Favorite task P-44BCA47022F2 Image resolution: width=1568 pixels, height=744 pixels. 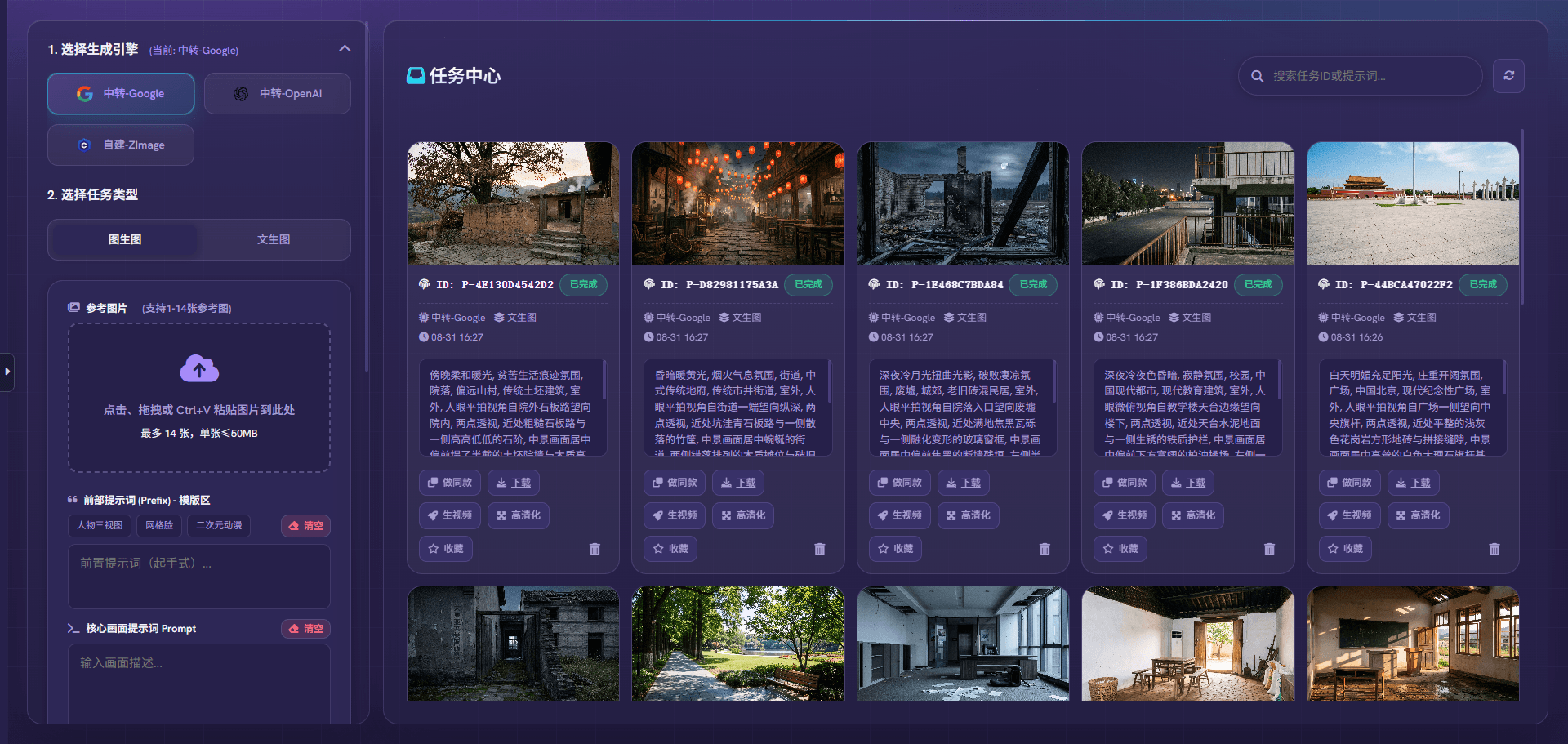pyautogui.click(x=1345, y=549)
